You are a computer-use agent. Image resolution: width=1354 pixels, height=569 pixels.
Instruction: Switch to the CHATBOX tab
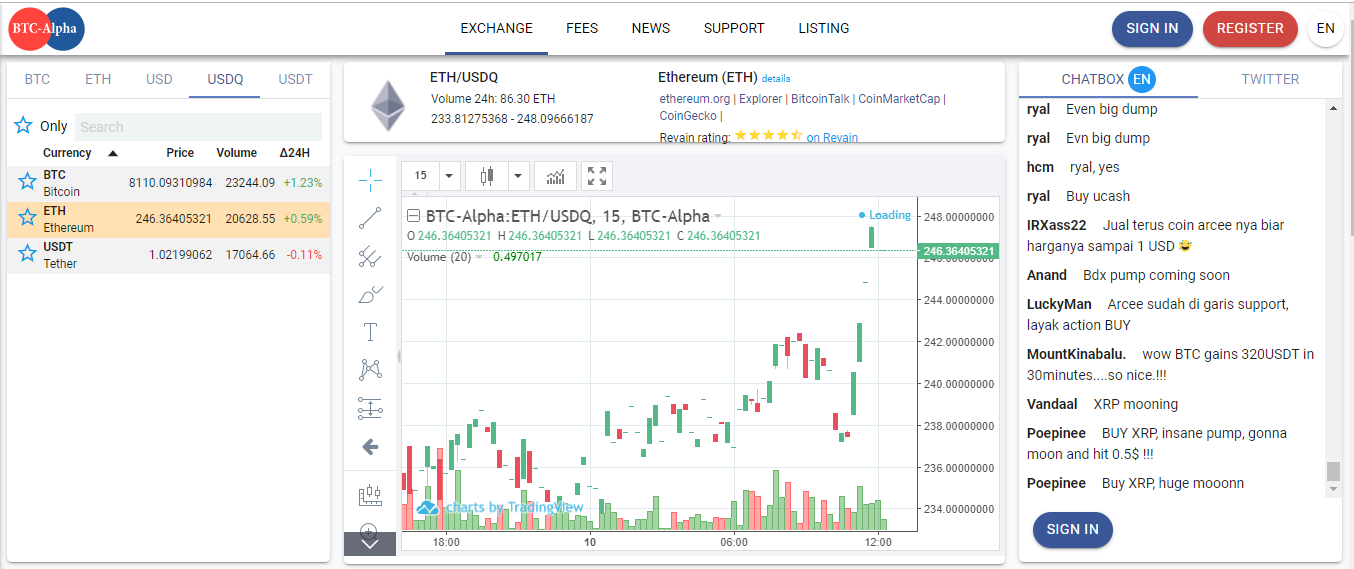point(1093,79)
